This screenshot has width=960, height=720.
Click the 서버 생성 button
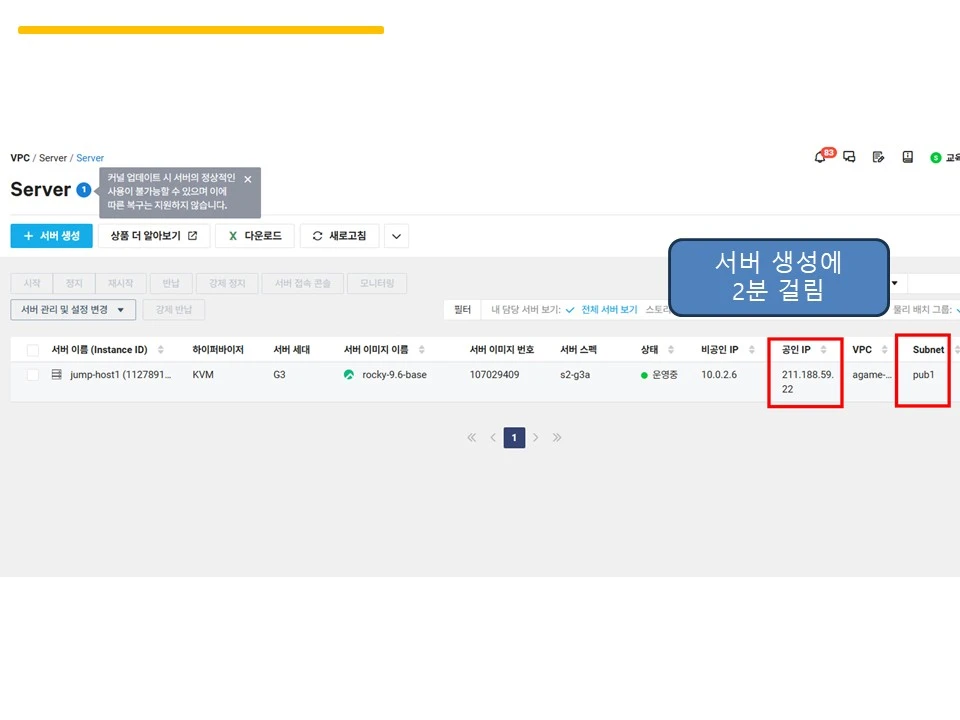[51, 236]
